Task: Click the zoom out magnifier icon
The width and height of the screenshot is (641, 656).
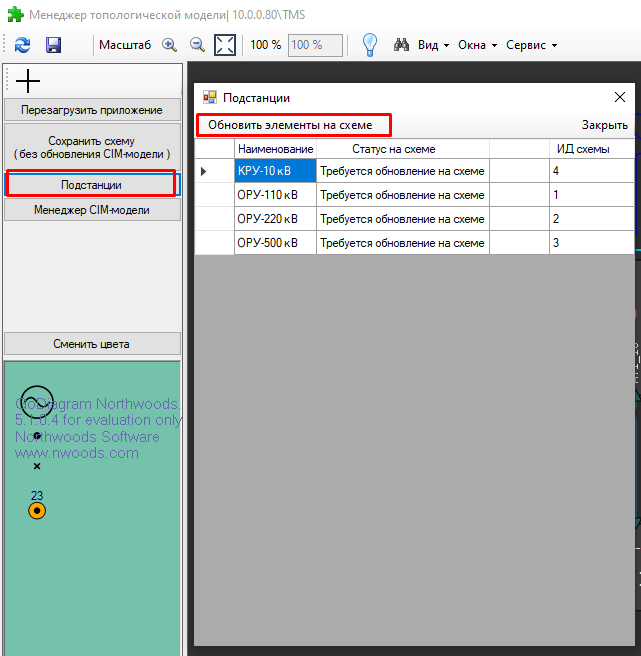Action: (197, 45)
